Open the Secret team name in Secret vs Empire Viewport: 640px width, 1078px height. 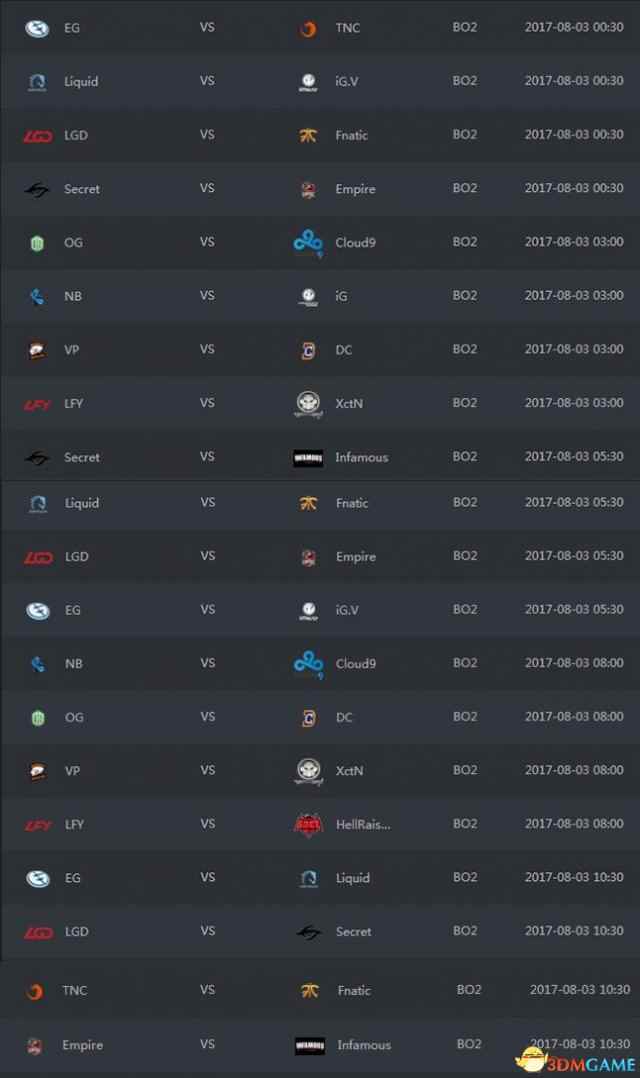[x=82, y=189]
